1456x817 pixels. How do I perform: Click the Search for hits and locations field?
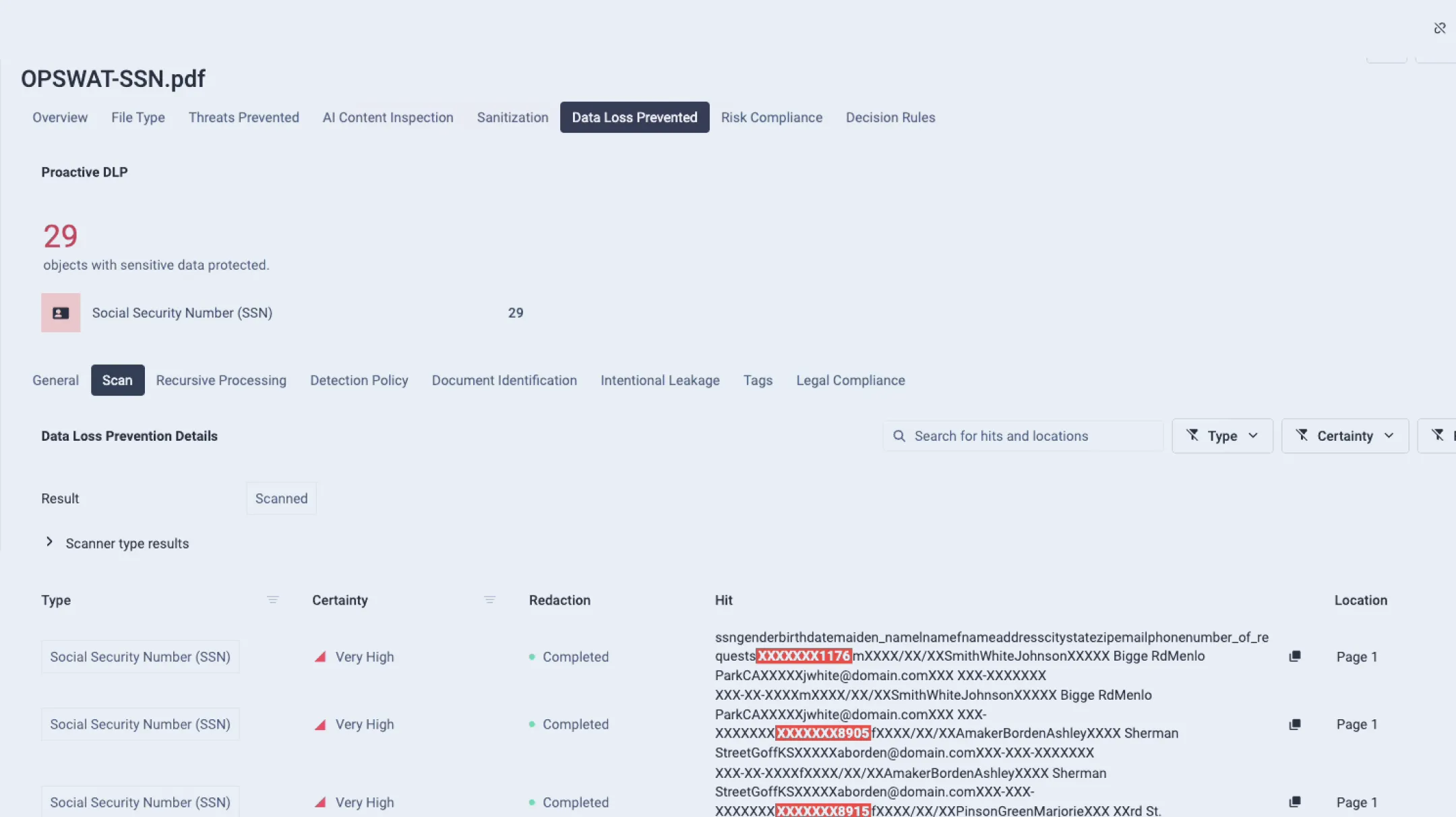click(1023, 436)
